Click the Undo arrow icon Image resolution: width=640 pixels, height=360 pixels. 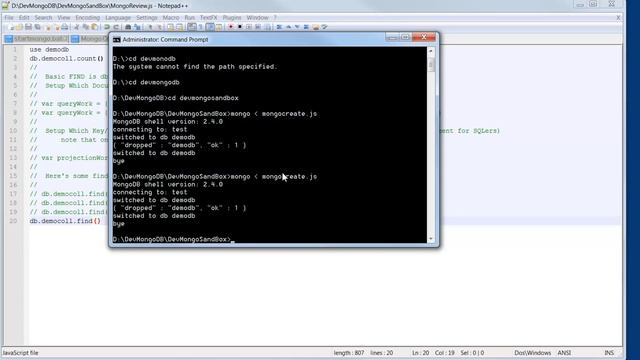tap(107, 27)
